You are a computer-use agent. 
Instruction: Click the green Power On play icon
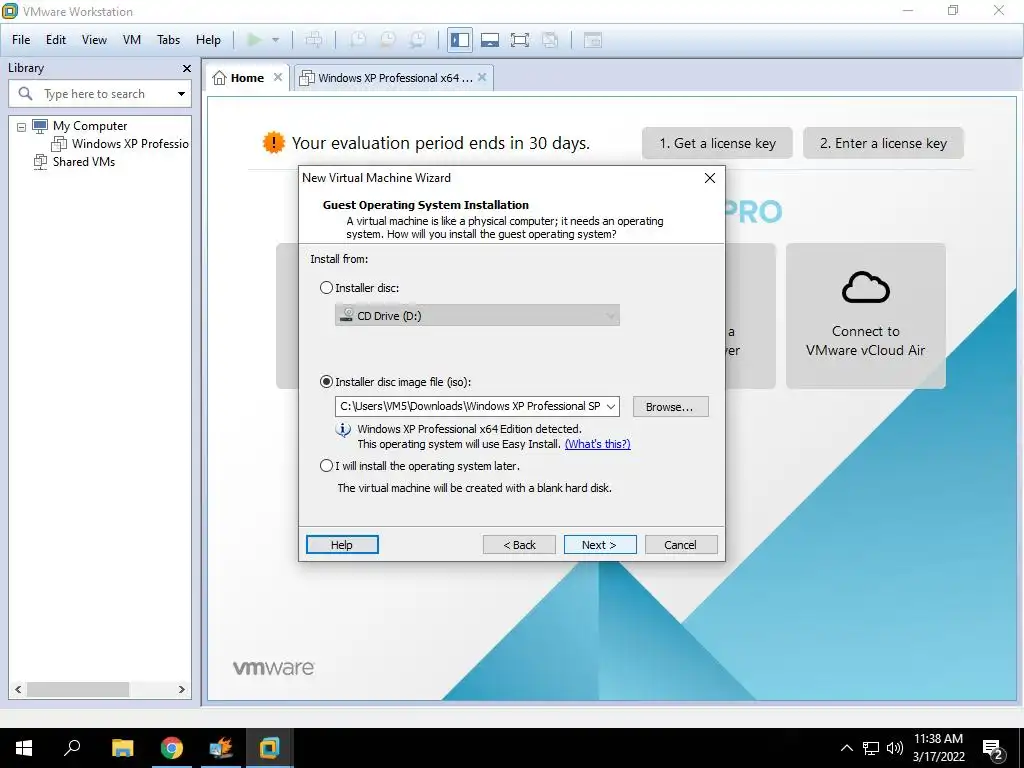[x=255, y=40]
